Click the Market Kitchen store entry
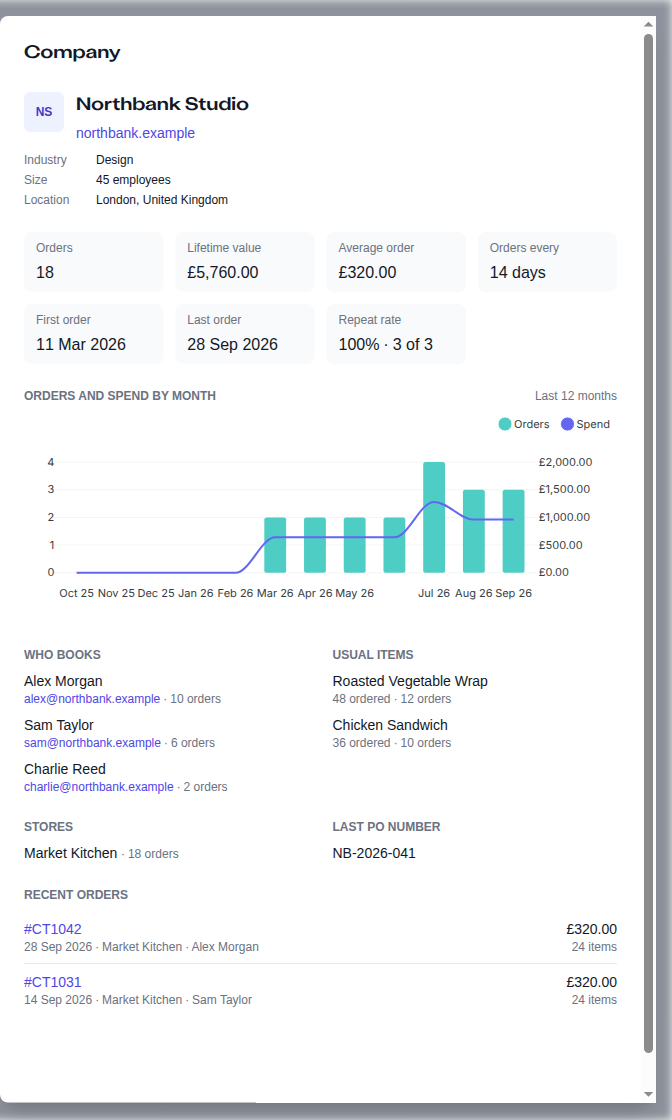 click(x=71, y=854)
